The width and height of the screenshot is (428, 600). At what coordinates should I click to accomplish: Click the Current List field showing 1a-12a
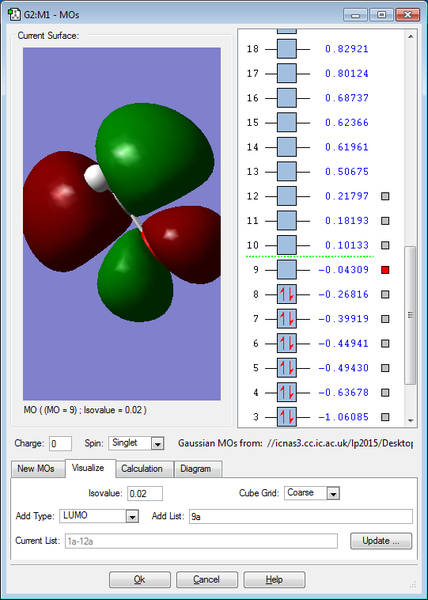click(201, 541)
